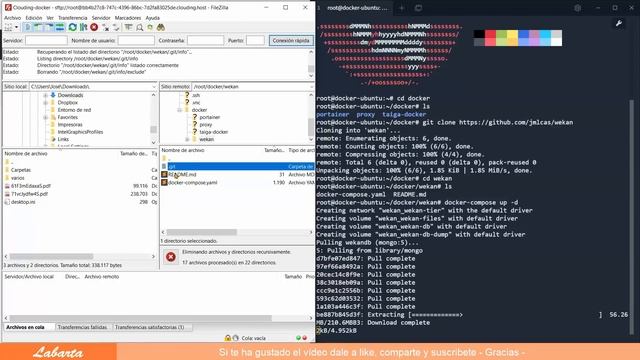Select Impresoras in the local tree
Image resolution: width=640 pixels, height=360 pixels.
point(70,124)
